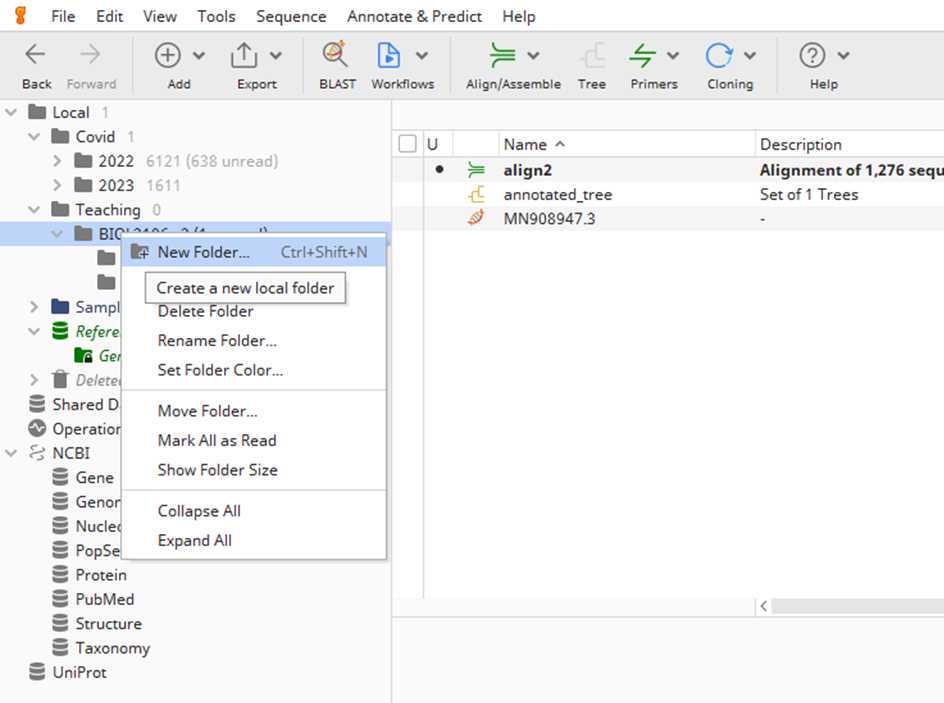Viewport: 944px width, 703px height.
Task: Expand the 2023 folder node
Action: 57,185
